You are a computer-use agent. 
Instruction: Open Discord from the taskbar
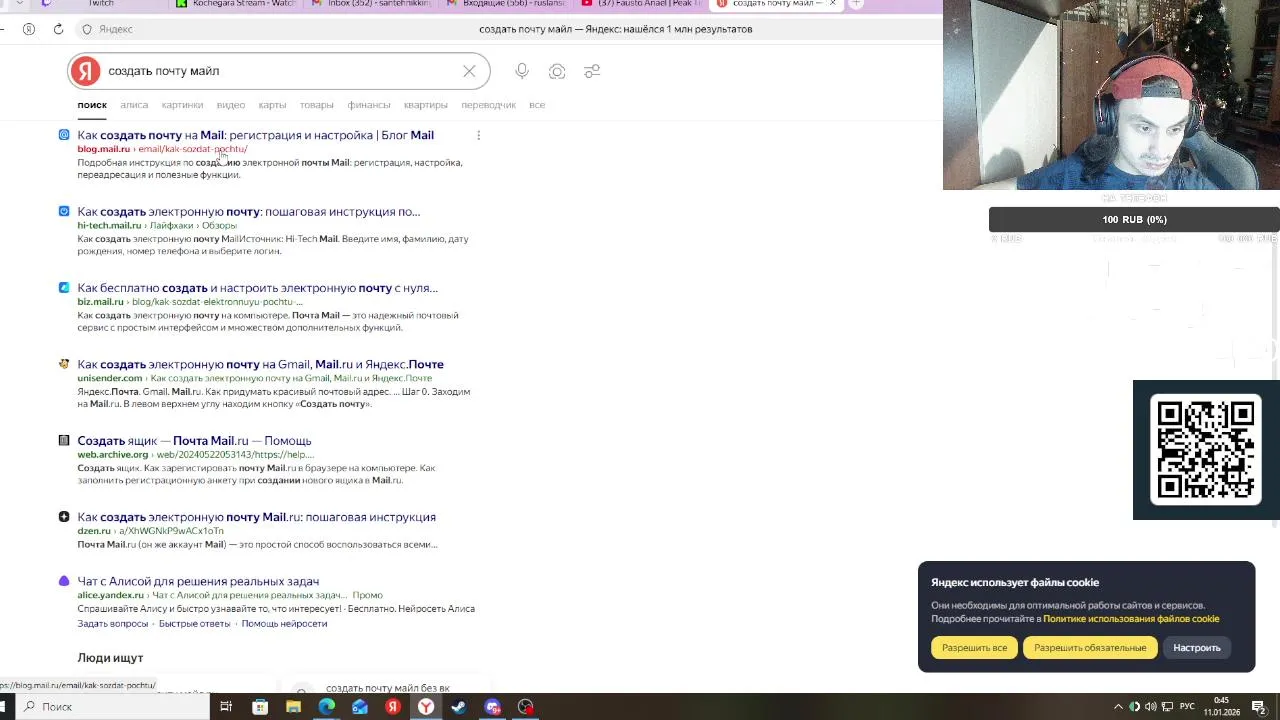pos(492,707)
